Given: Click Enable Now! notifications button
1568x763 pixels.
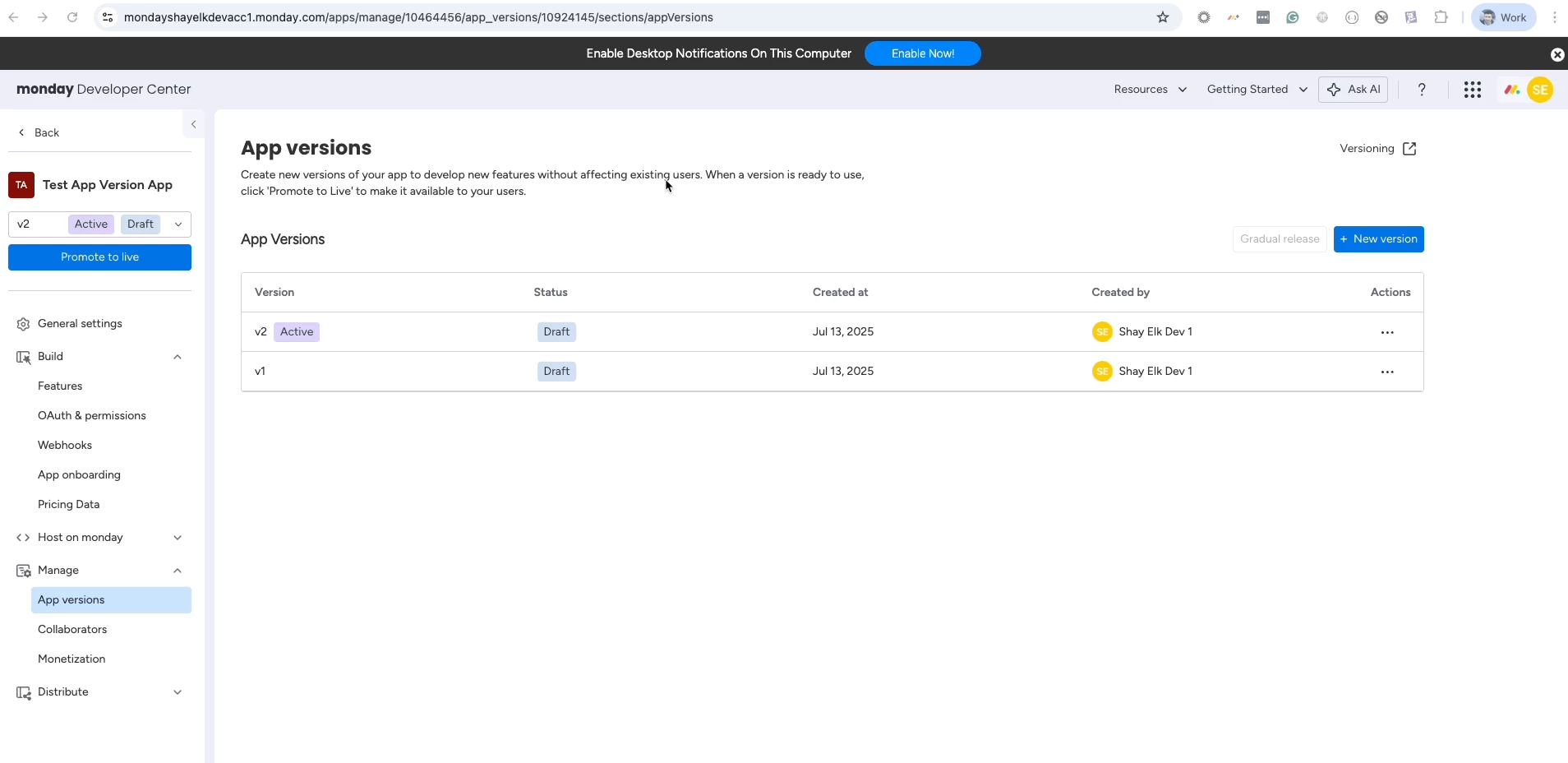Looking at the screenshot, I should point(922,53).
